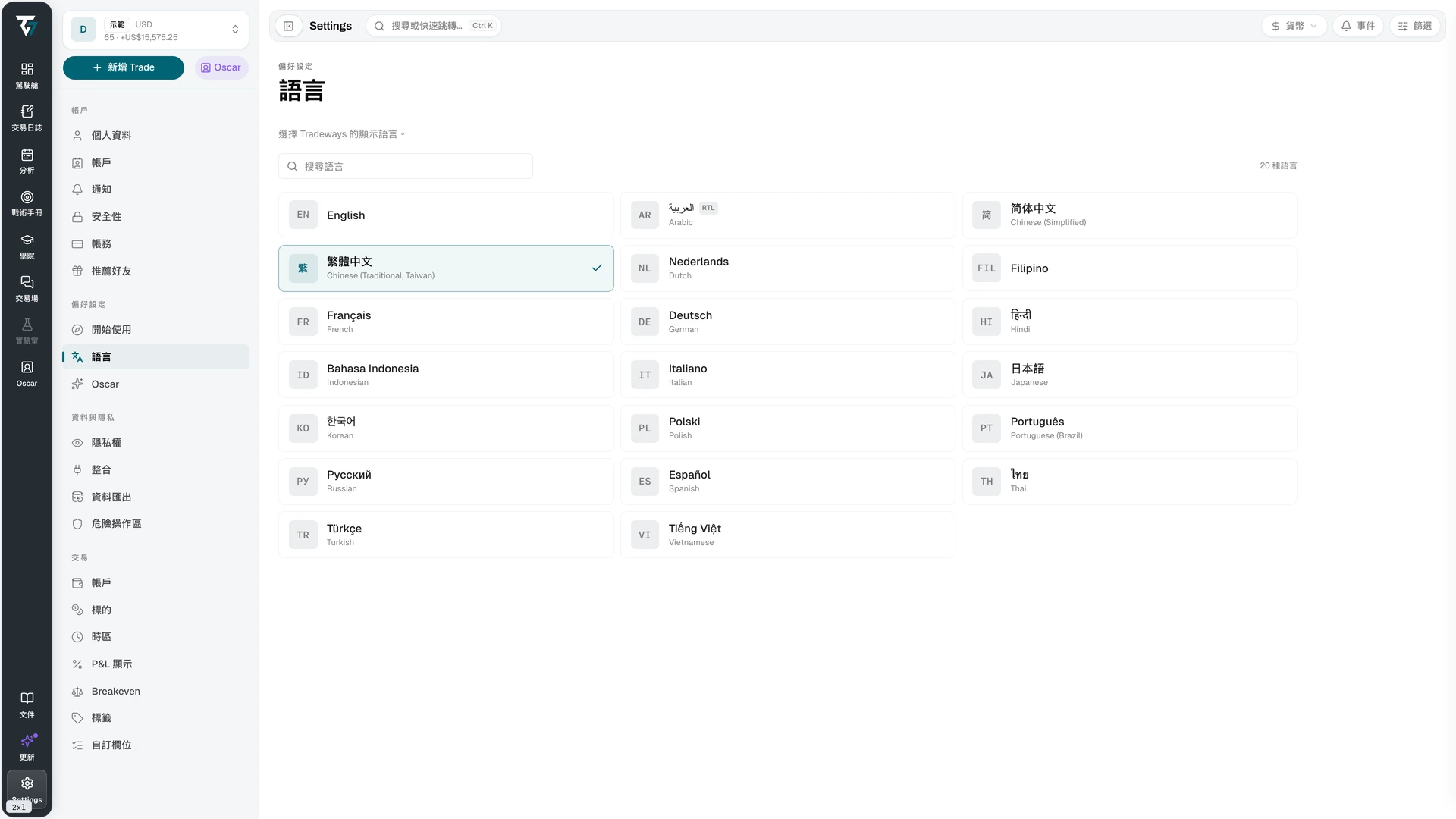Open the playbook (戰術手冊) target icon
This screenshot has height=819, width=1456.
(27, 197)
